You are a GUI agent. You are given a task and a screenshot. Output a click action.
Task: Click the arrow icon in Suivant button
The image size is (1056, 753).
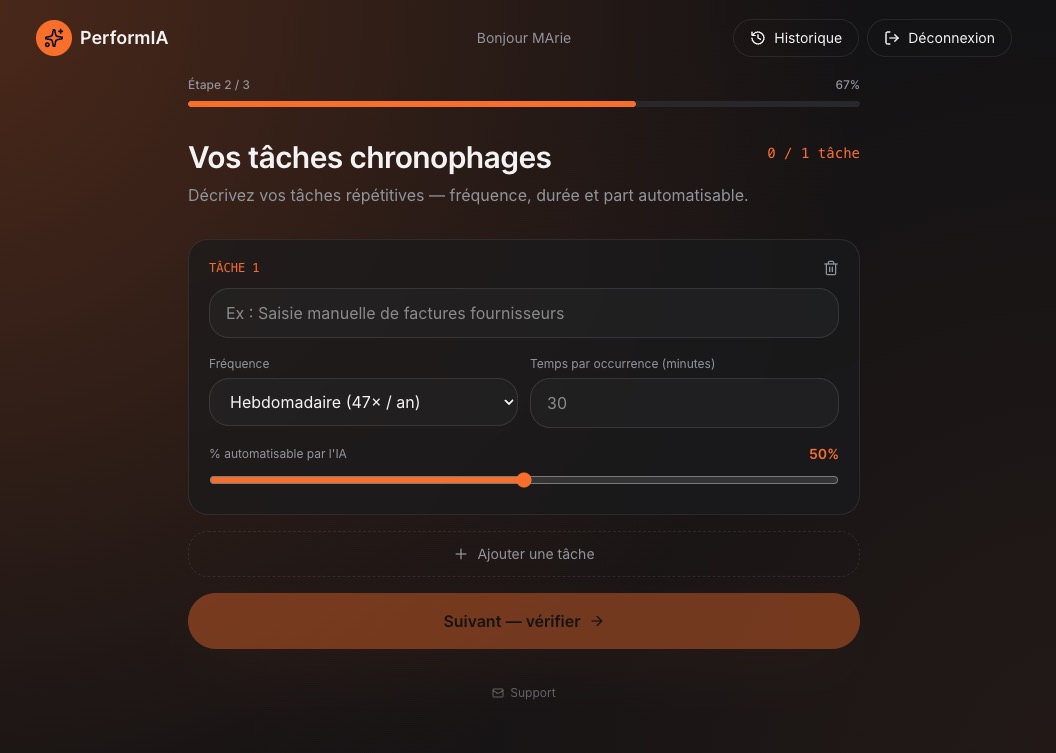pyautogui.click(x=597, y=621)
